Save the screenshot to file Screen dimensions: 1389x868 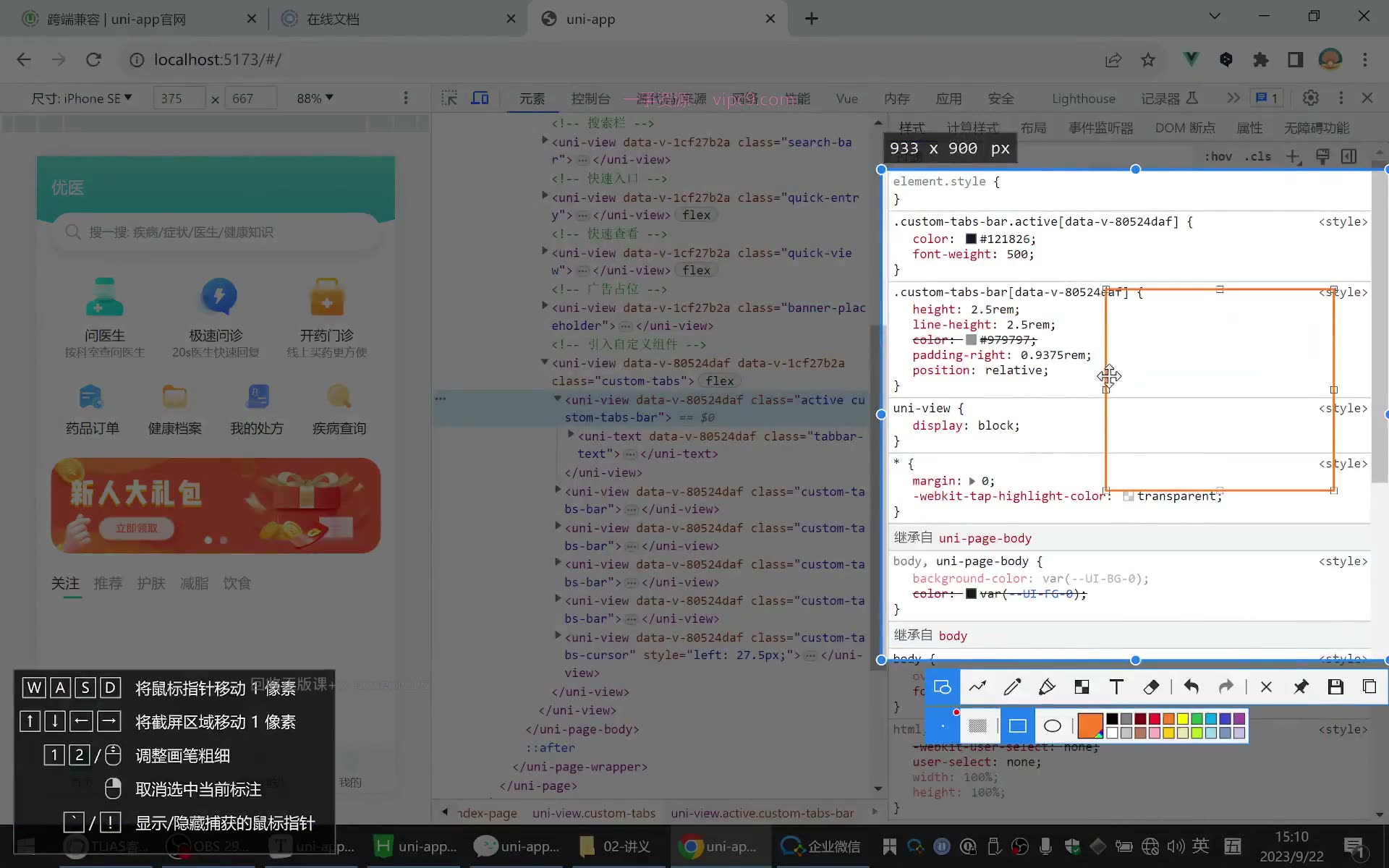point(1335,686)
